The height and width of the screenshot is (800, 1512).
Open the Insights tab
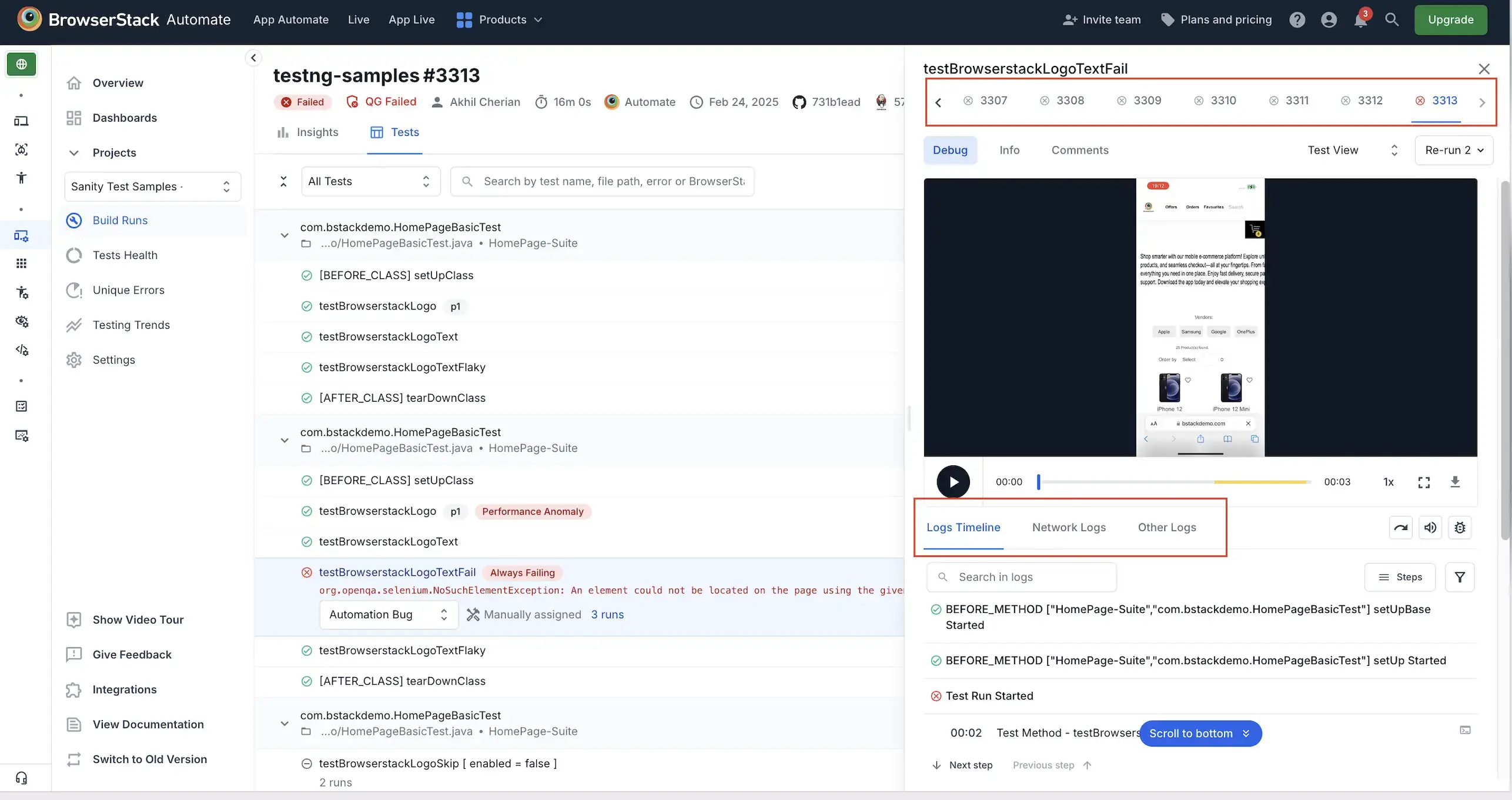308,132
